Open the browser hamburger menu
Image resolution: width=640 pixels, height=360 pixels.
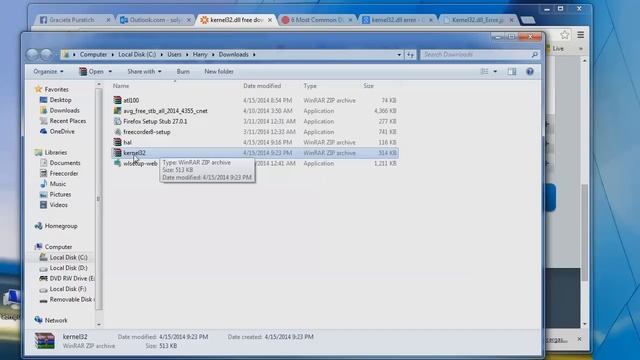[x=580, y=35]
